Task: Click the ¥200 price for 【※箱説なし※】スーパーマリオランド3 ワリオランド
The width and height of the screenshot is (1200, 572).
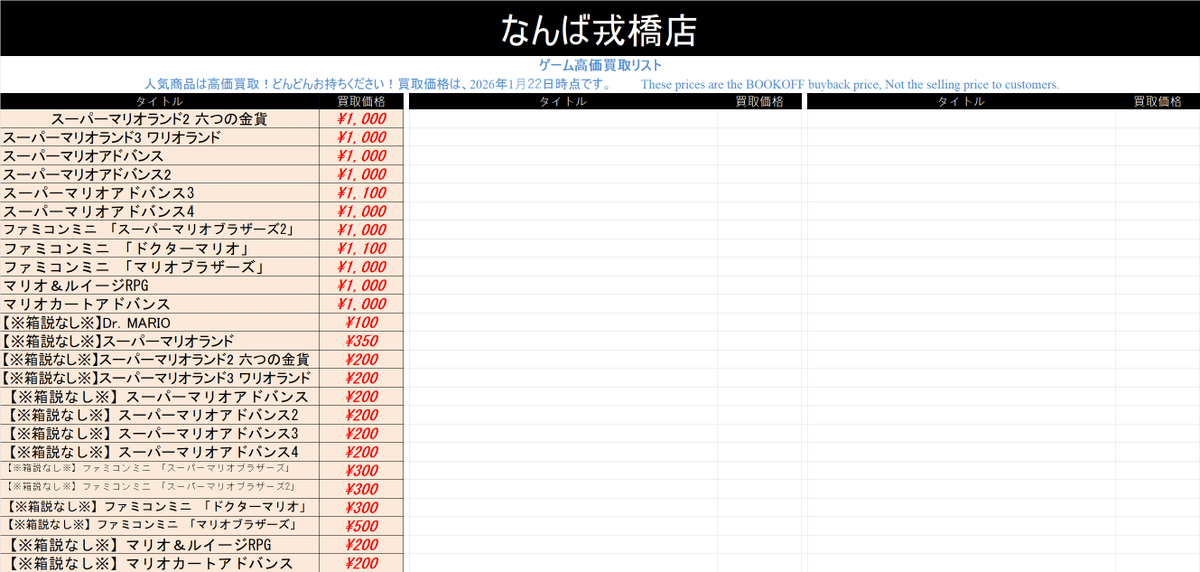Action: (x=361, y=378)
